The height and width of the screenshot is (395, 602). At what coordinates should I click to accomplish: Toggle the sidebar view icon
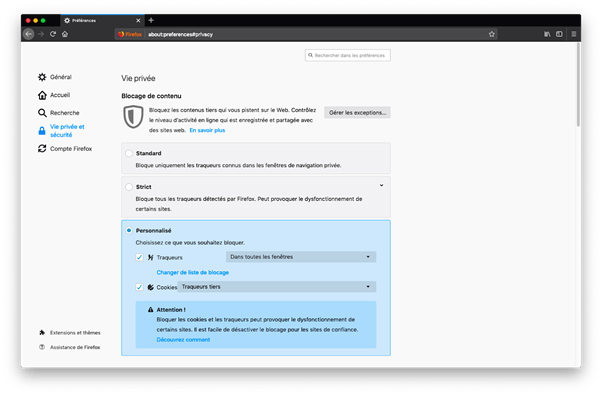[559, 34]
